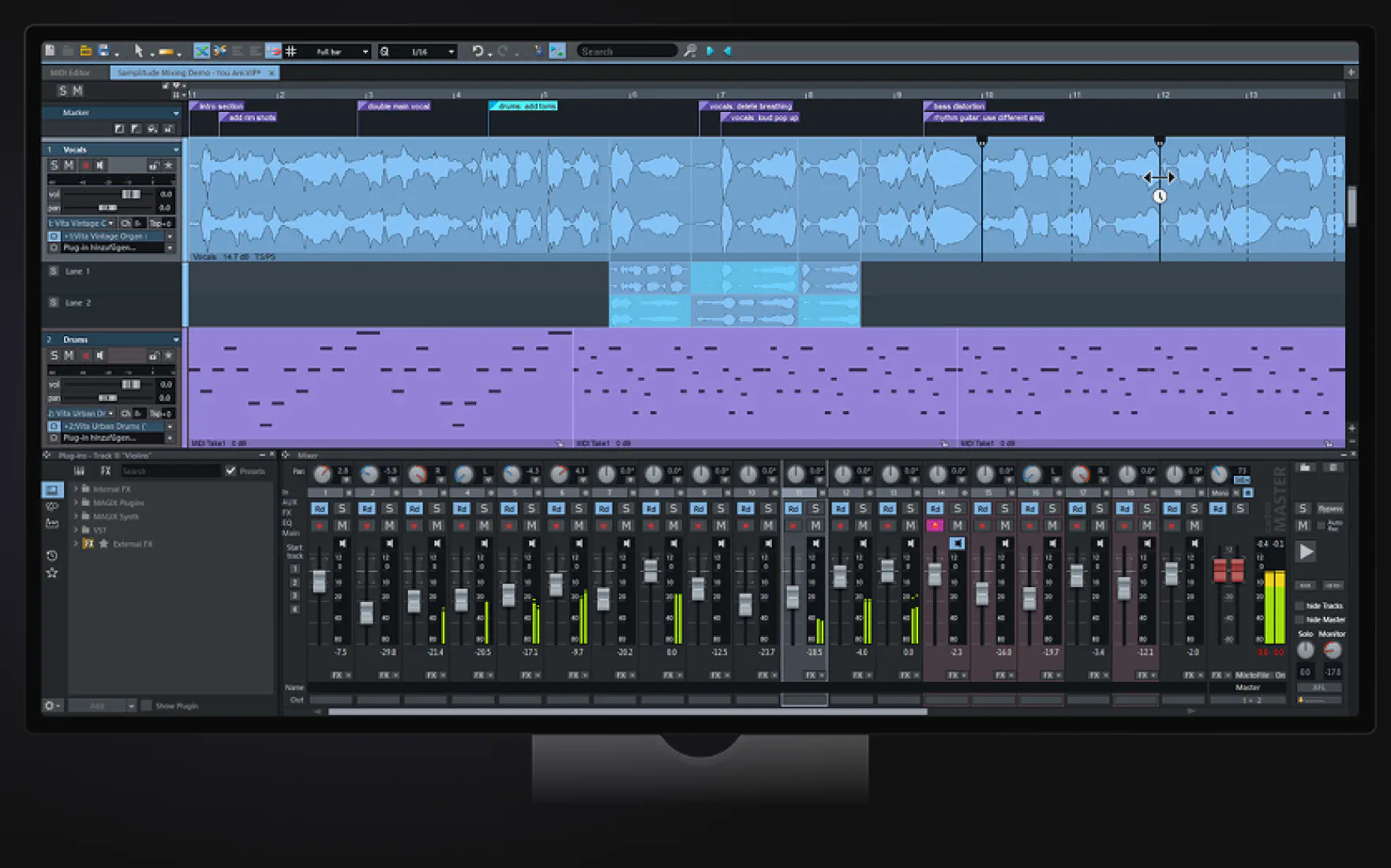Viewport: 1391px width, 868px height.
Task: Enable the Show Plugin checkbox
Action: click(x=147, y=705)
